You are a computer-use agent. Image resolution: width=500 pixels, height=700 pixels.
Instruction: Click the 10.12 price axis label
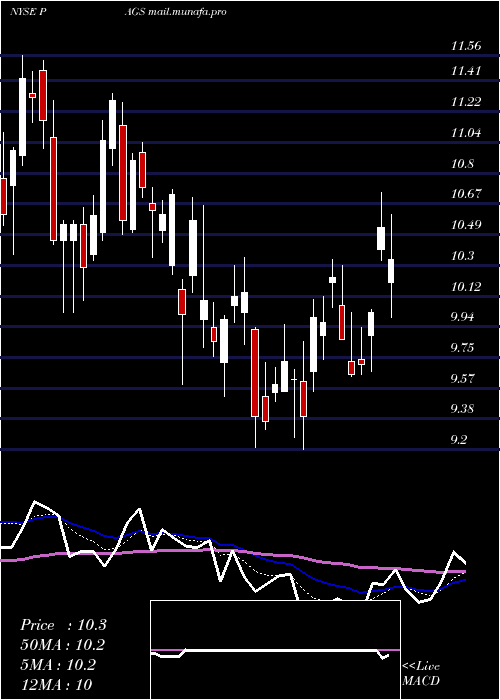pyautogui.click(x=466, y=287)
